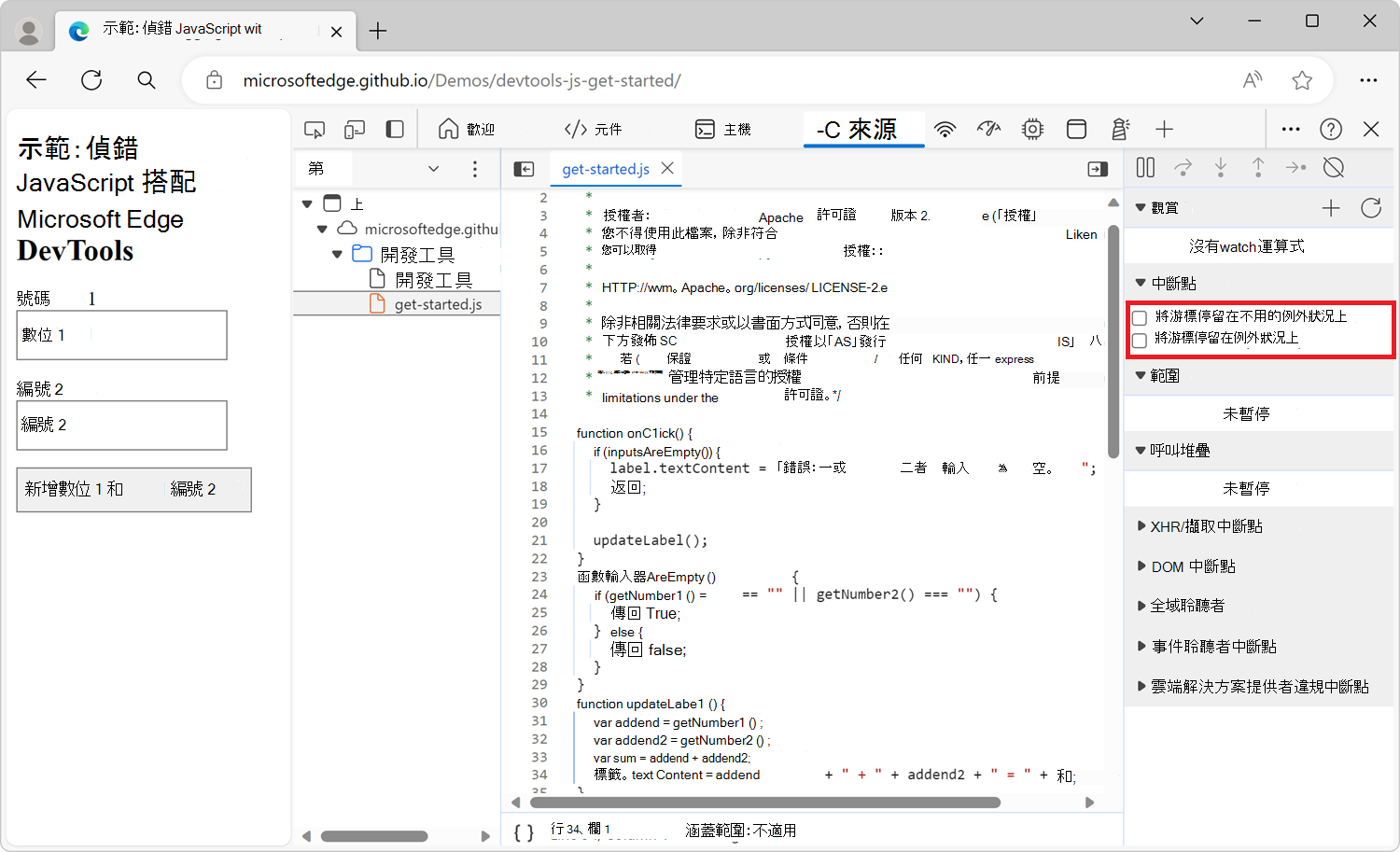The width and height of the screenshot is (1400, 852).
Task: Toggle device emulation icon
Action: (355, 130)
